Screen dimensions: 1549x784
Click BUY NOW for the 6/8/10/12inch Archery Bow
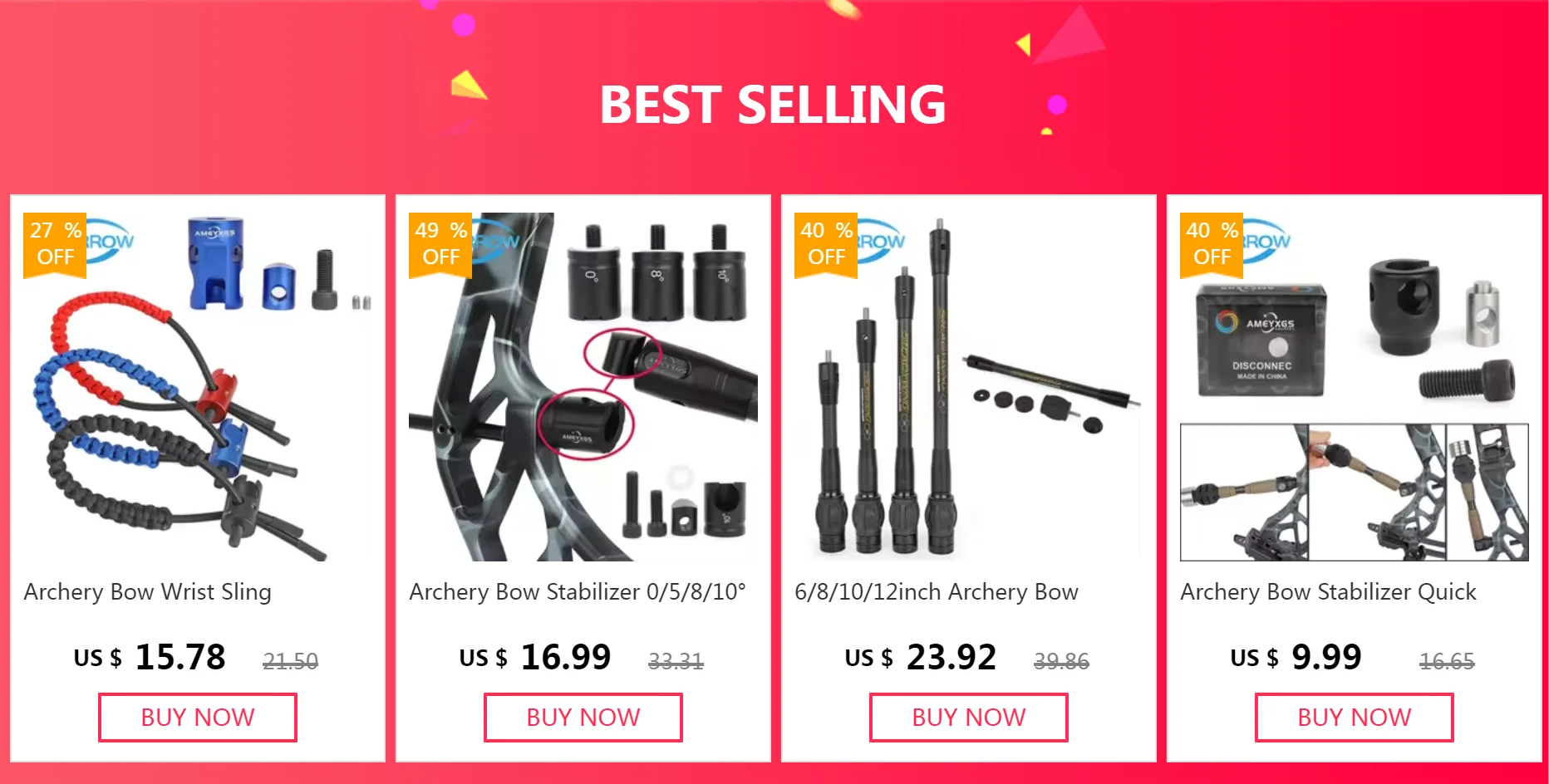click(x=969, y=718)
